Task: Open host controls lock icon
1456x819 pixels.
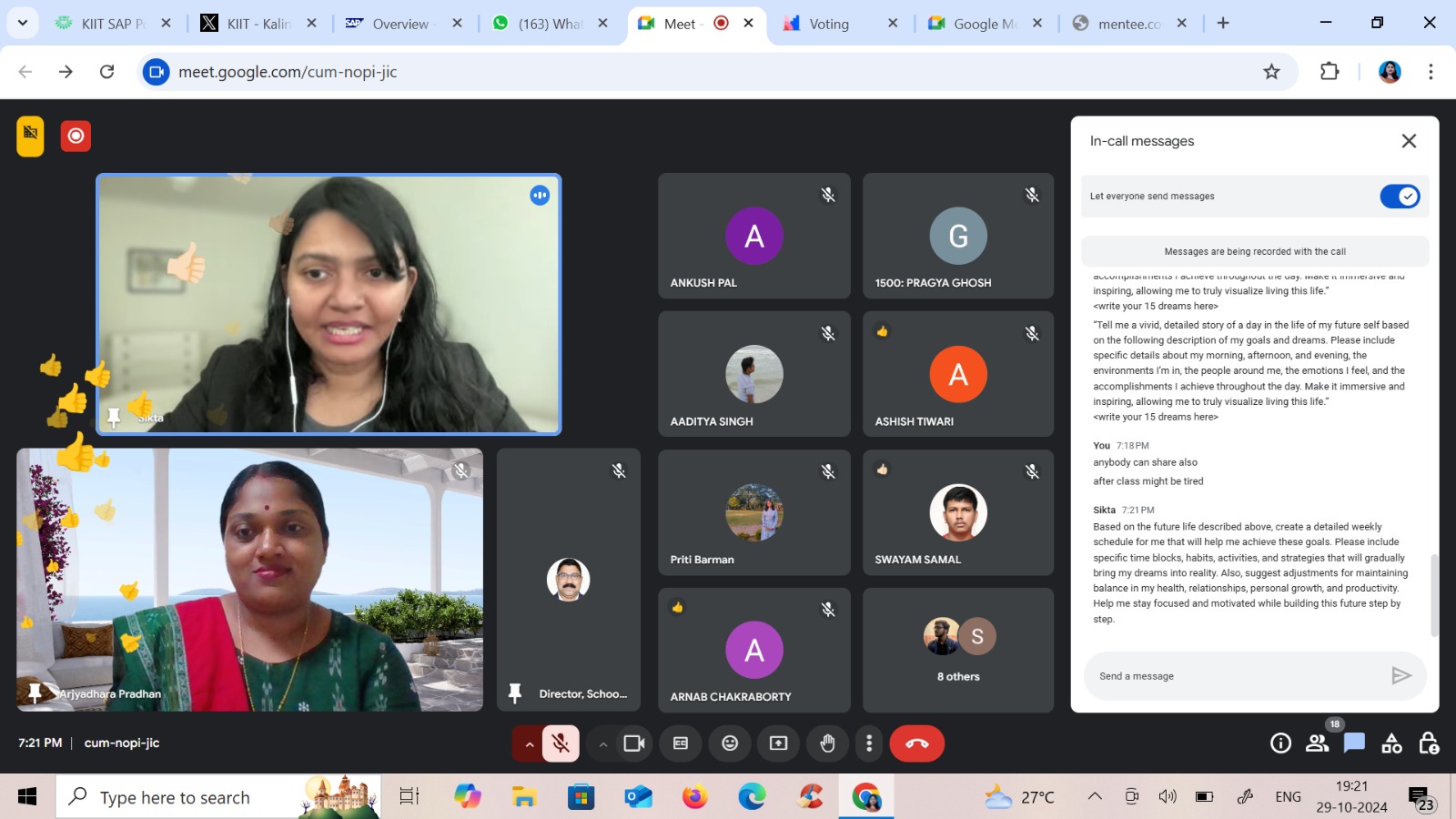Action: tap(1429, 743)
